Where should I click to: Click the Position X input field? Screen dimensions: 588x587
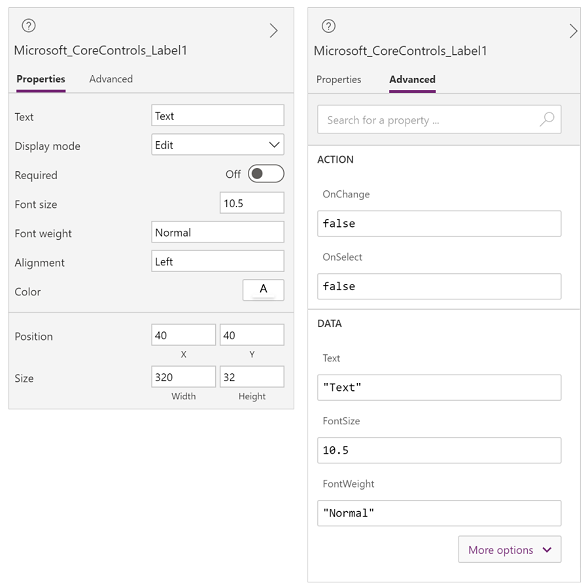pyautogui.click(x=183, y=335)
